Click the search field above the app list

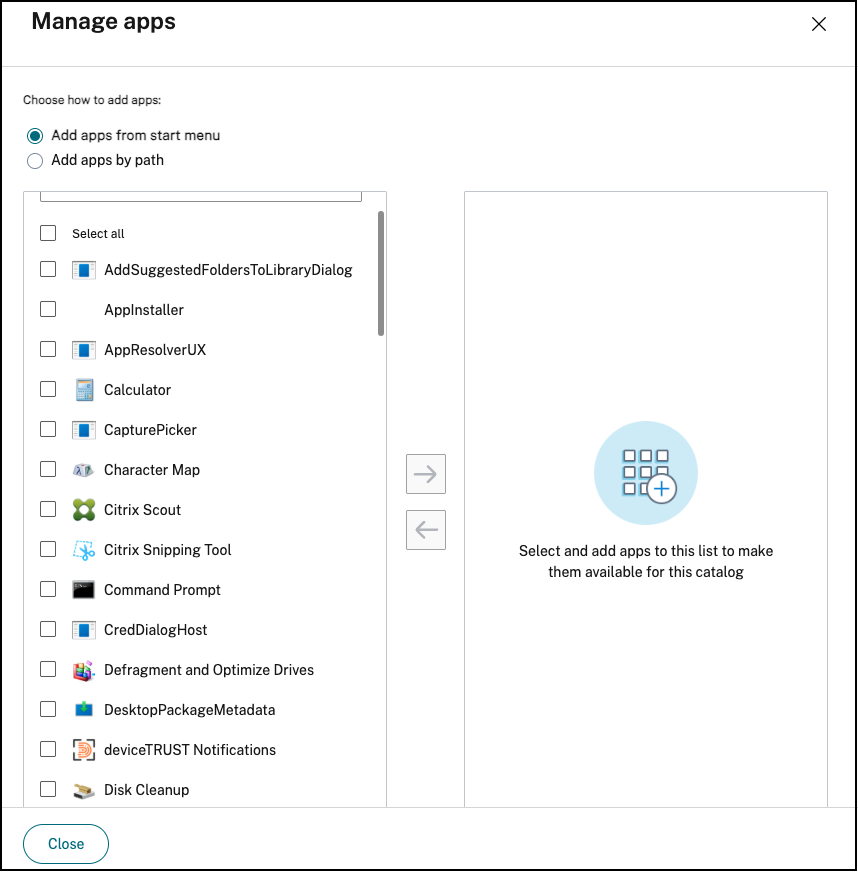click(x=201, y=196)
